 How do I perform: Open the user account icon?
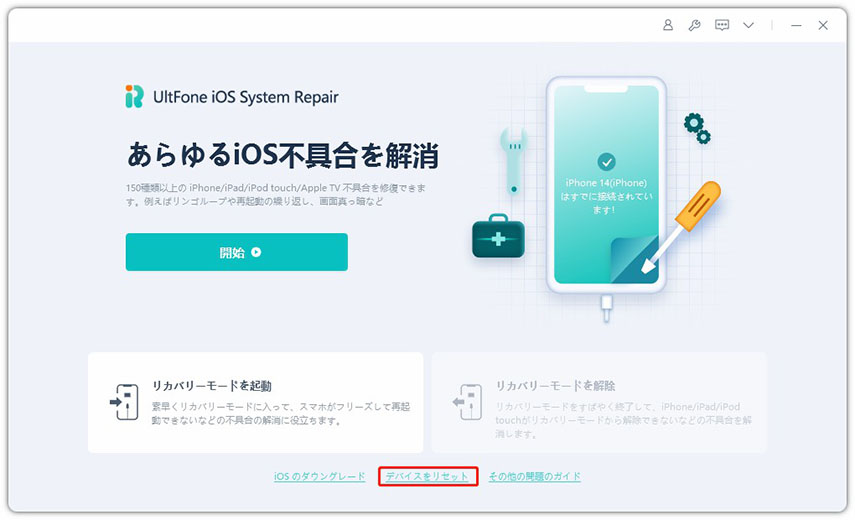(667, 25)
